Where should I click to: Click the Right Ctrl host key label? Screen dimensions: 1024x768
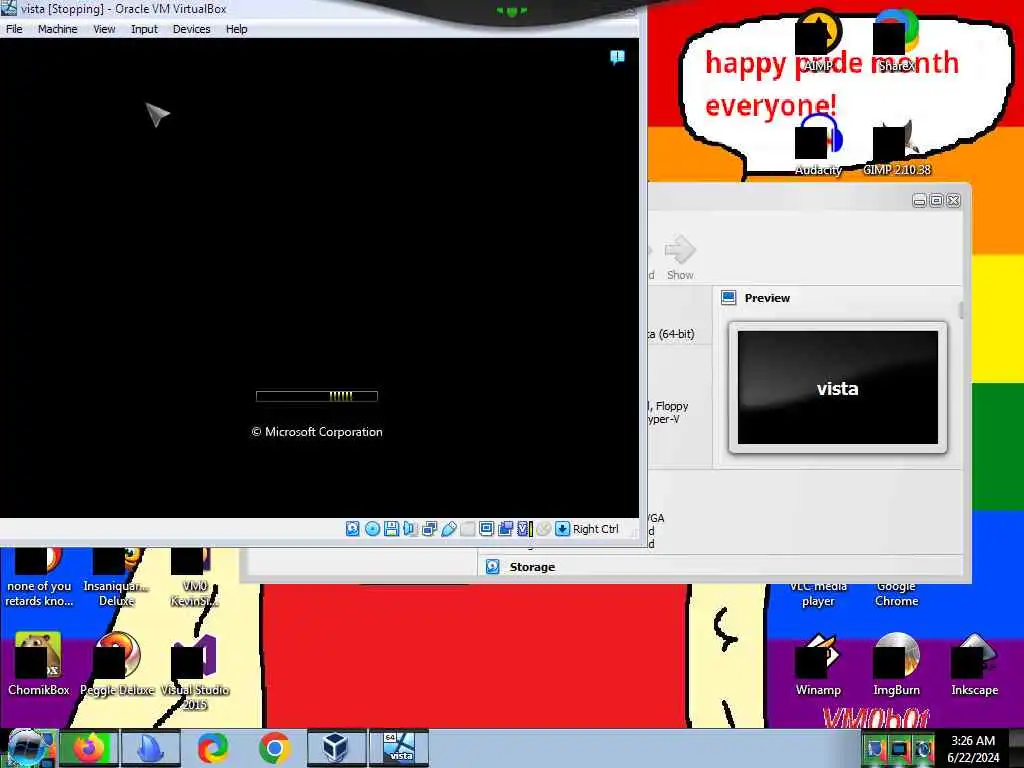(596, 529)
